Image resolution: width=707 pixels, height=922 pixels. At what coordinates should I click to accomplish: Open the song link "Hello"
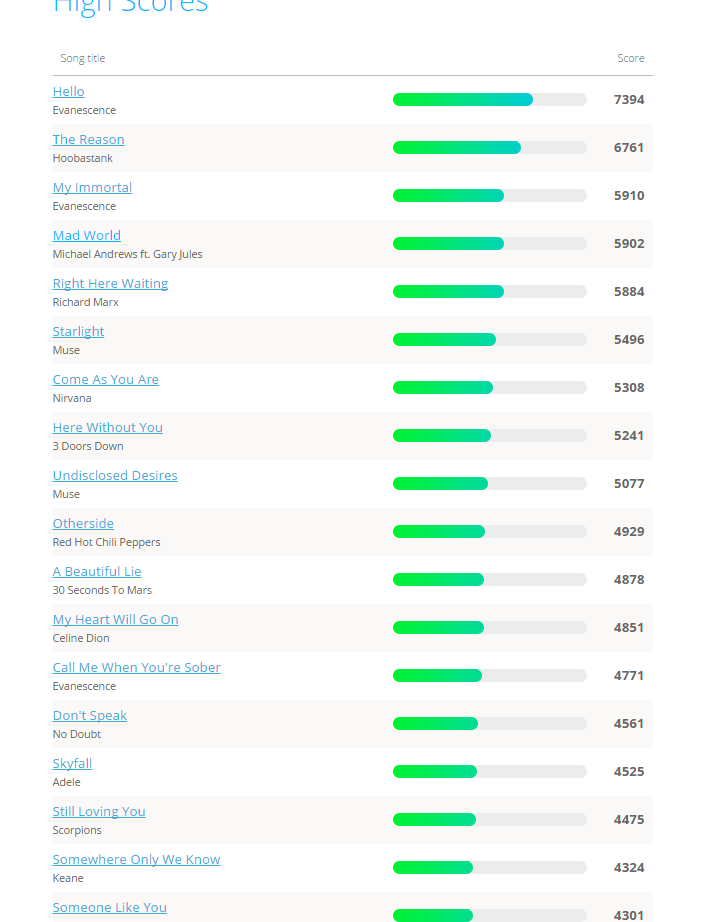click(69, 92)
